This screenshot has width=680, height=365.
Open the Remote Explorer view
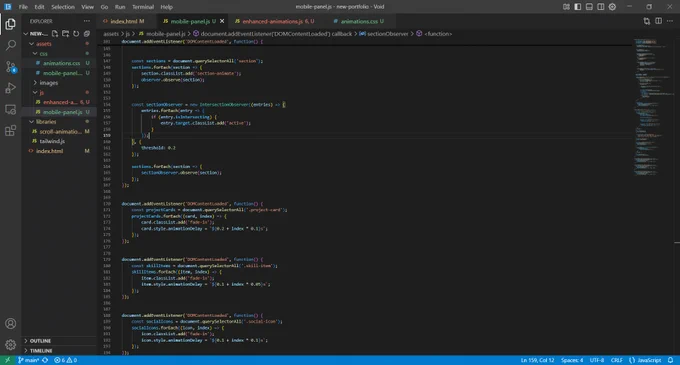tap(10, 109)
